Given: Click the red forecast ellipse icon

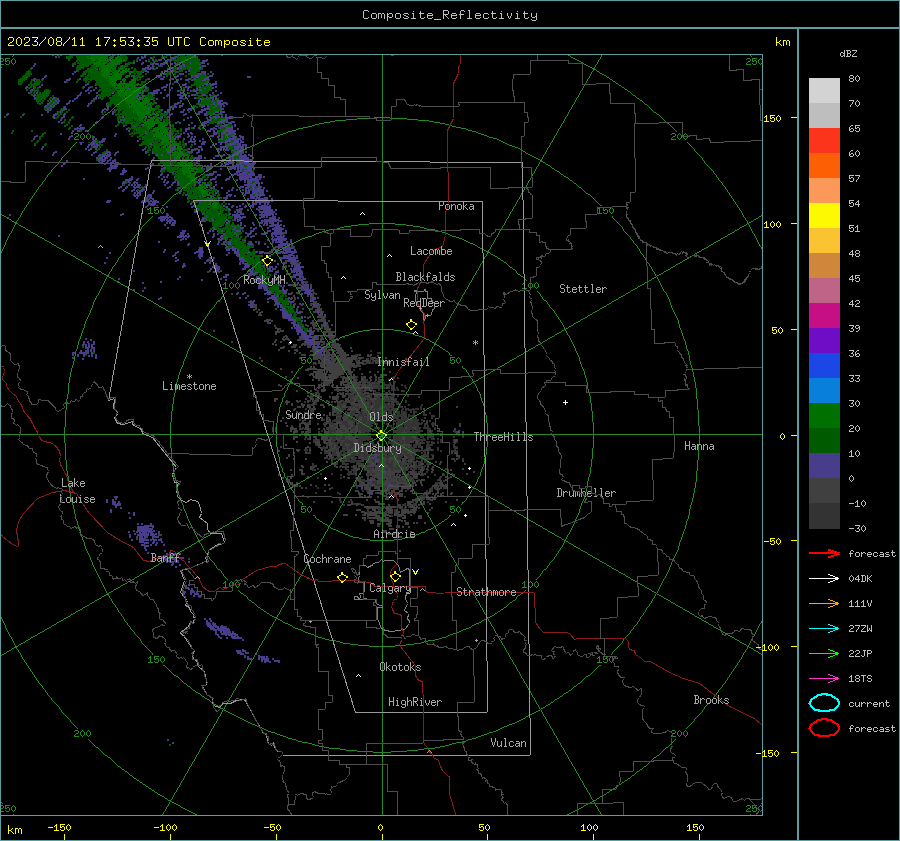Looking at the screenshot, I should 824,728.
